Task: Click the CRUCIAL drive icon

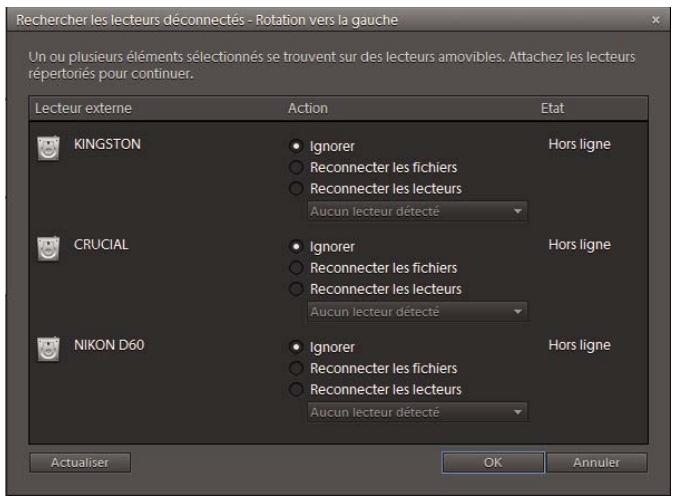Action: tap(48, 249)
